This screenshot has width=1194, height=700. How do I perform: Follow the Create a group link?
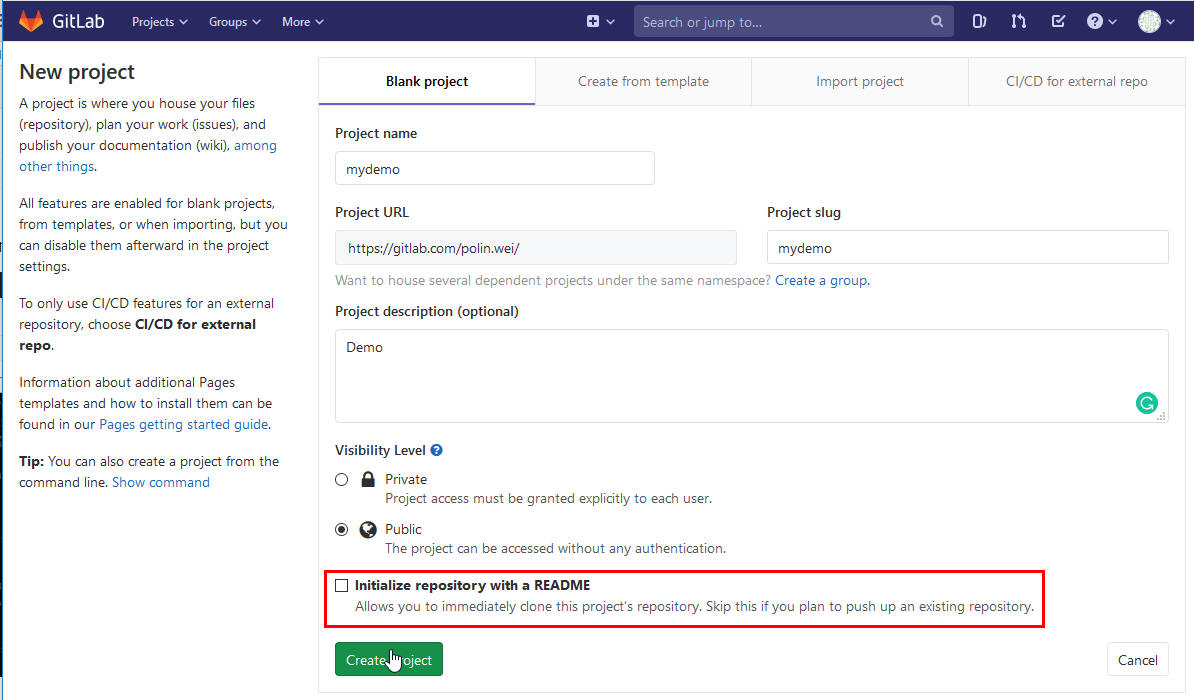click(x=821, y=280)
